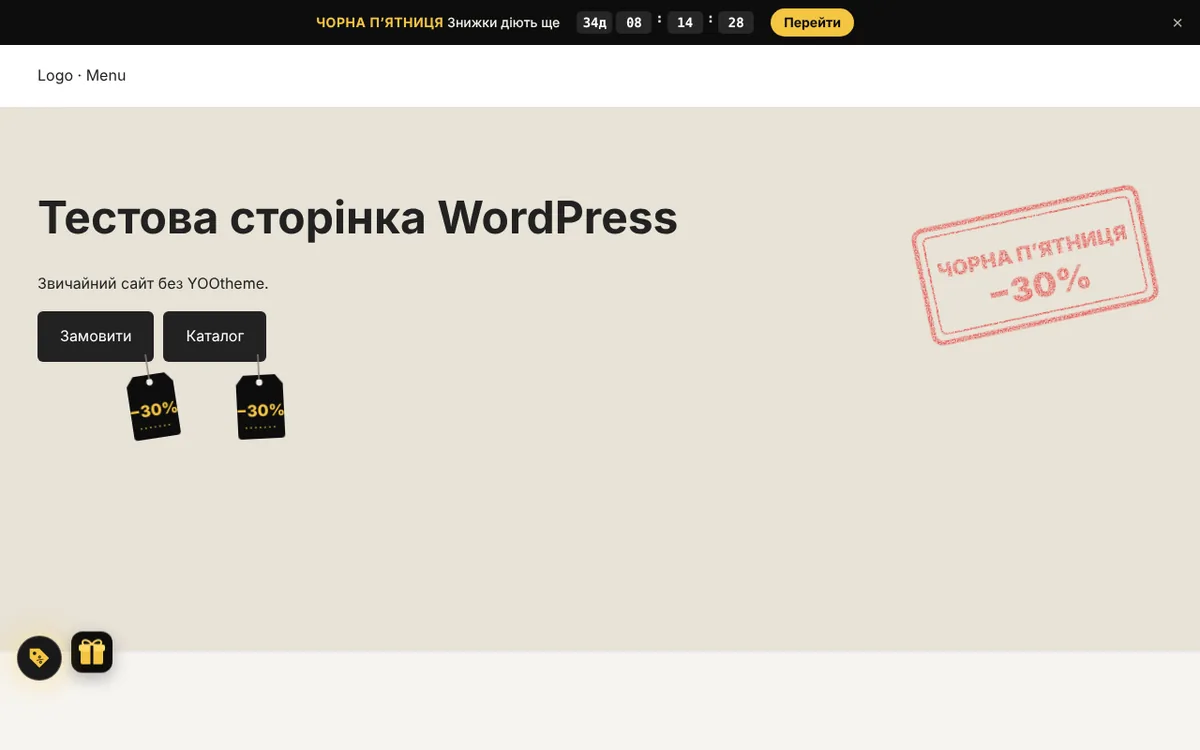Click the countdown hours box 08
Screen dimensions: 1200x750
click(x=634, y=22)
